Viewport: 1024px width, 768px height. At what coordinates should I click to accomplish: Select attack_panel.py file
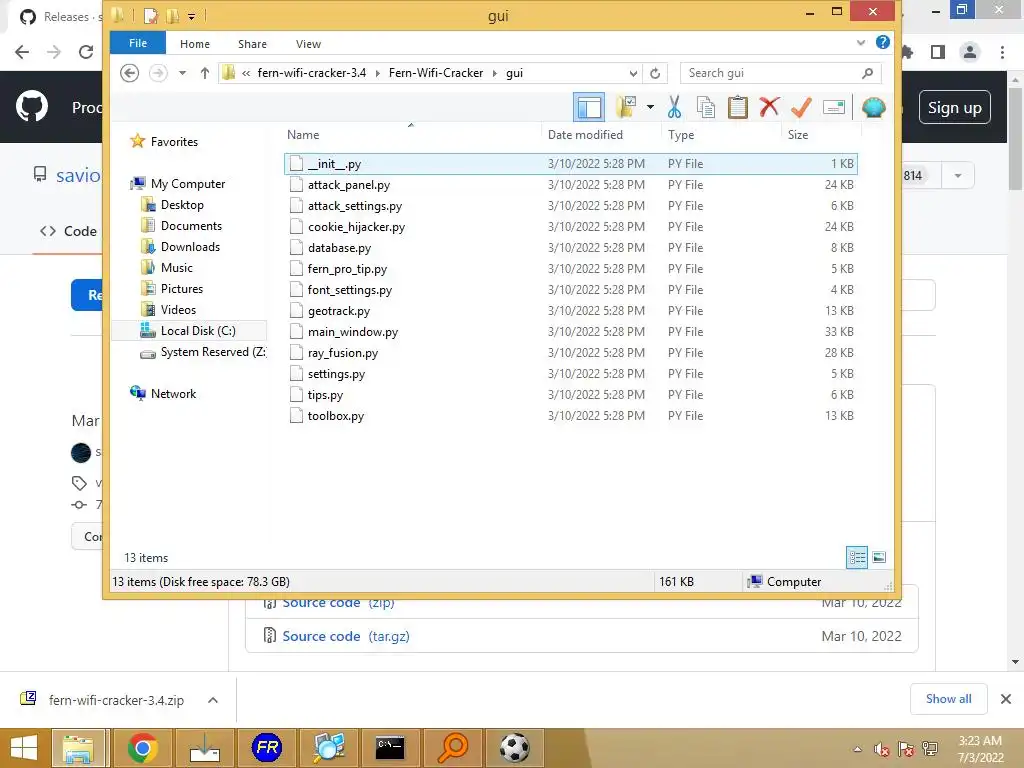(571, 185)
